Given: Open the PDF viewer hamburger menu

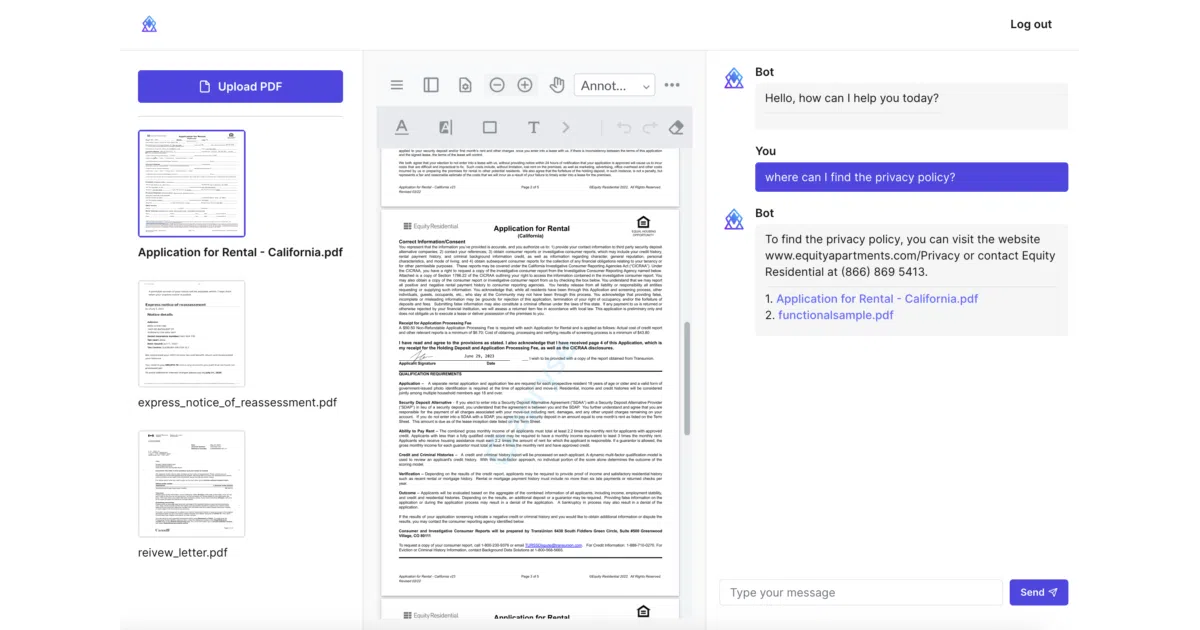Looking at the screenshot, I should [x=397, y=85].
